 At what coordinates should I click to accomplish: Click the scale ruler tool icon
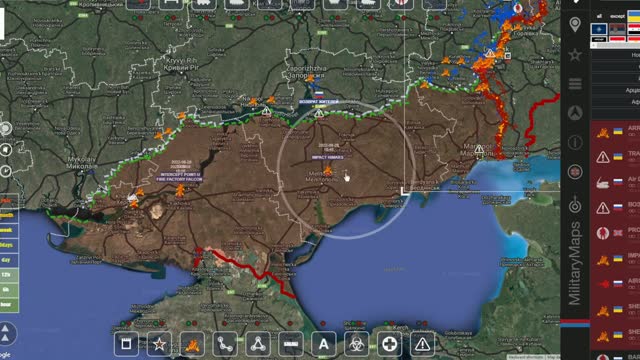(x=291, y=344)
